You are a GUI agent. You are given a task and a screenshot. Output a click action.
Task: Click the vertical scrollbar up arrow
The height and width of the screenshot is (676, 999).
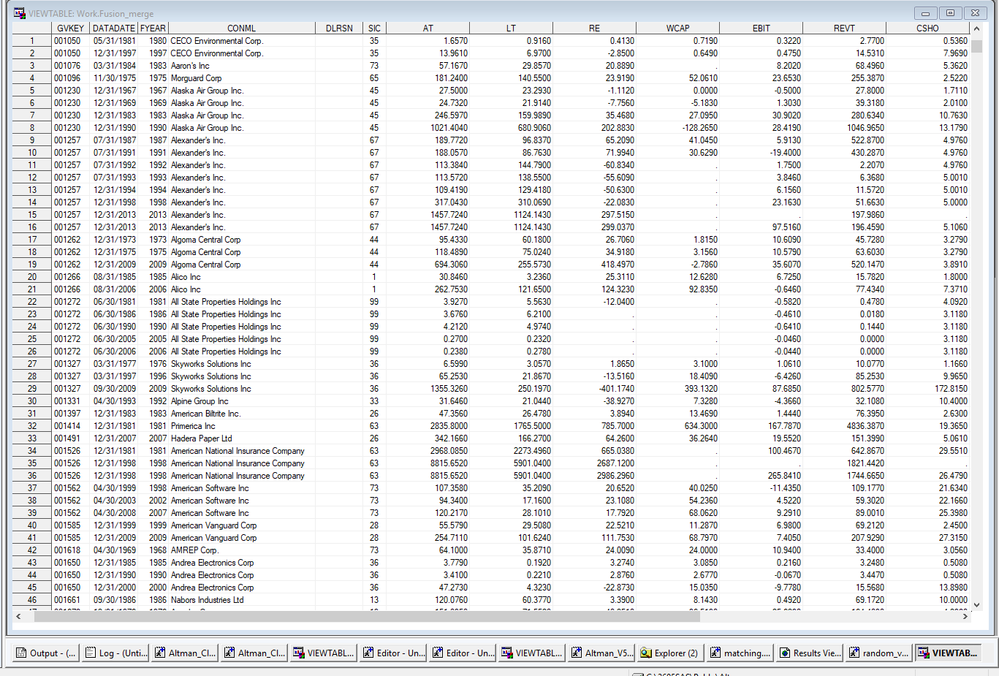tap(976, 29)
